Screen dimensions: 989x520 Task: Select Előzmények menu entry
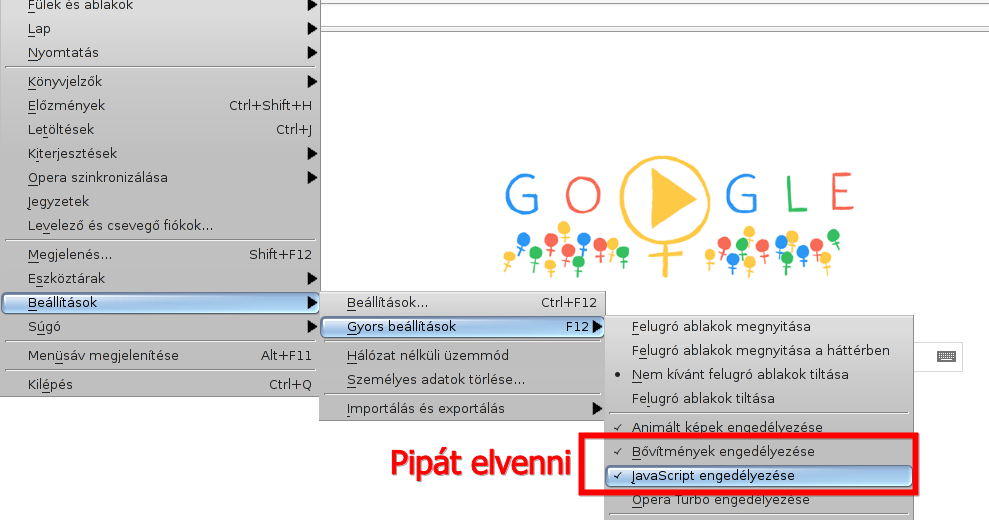coord(160,105)
